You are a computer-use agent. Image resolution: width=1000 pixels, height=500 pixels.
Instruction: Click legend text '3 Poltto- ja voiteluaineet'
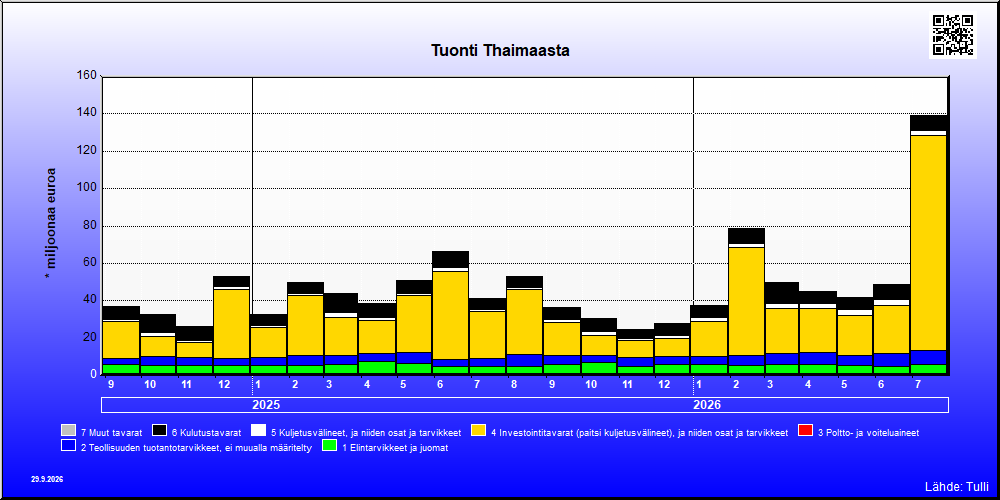[x=869, y=432]
